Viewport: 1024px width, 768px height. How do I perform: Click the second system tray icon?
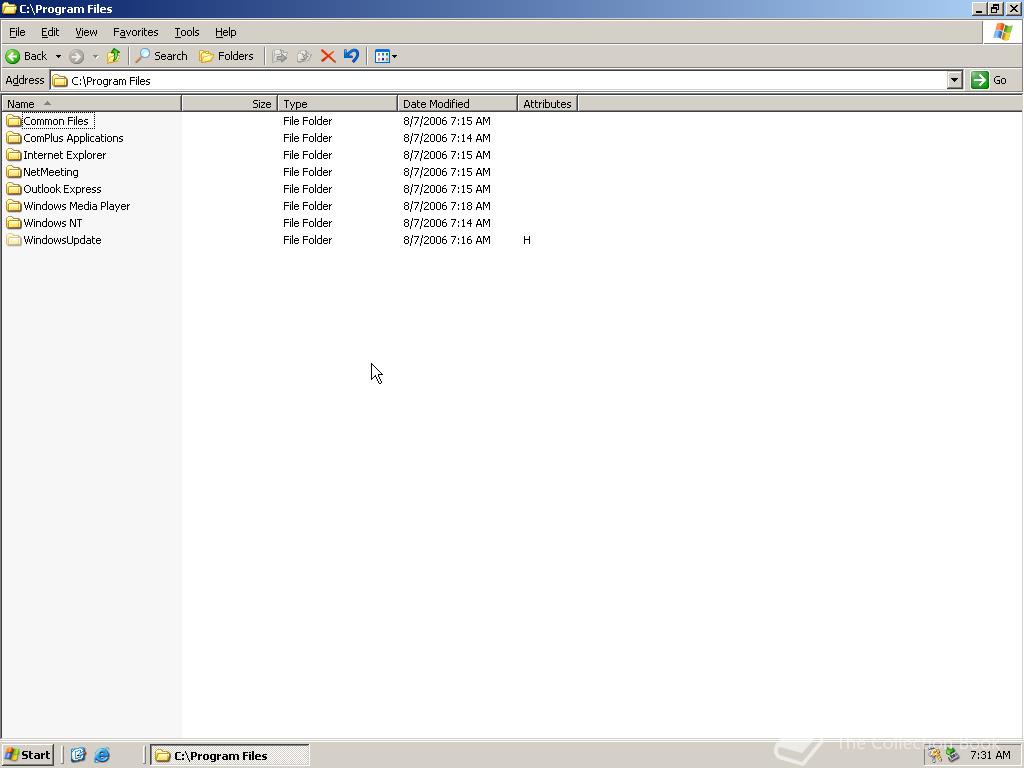(953, 755)
